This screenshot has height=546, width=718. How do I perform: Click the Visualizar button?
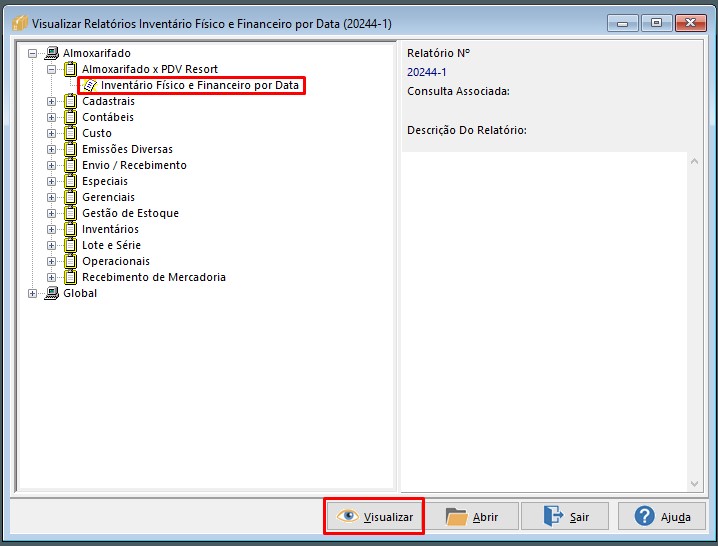point(374,516)
